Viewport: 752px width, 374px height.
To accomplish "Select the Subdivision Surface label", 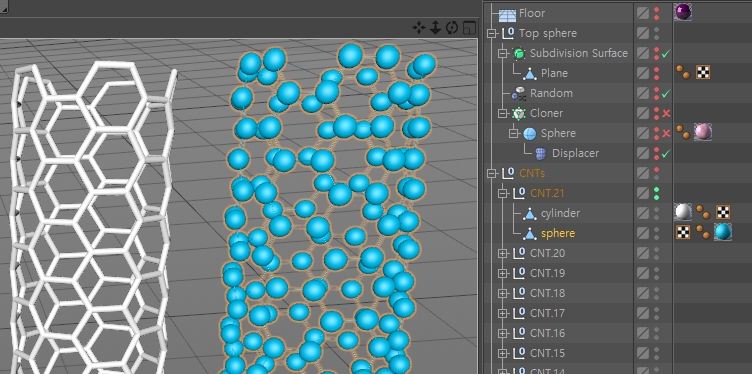I will point(579,53).
